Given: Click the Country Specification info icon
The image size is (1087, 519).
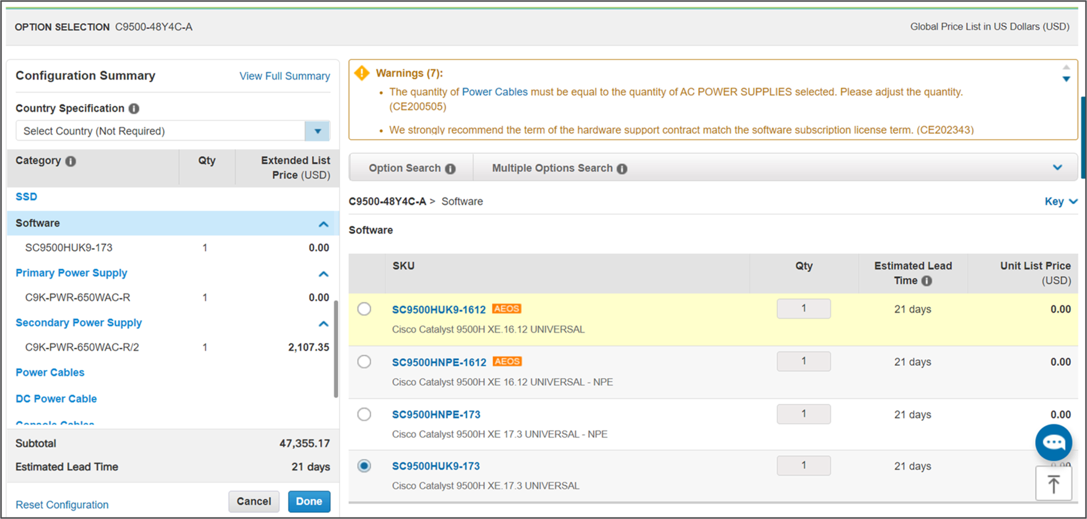Looking at the screenshot, I should click(134, 109).
